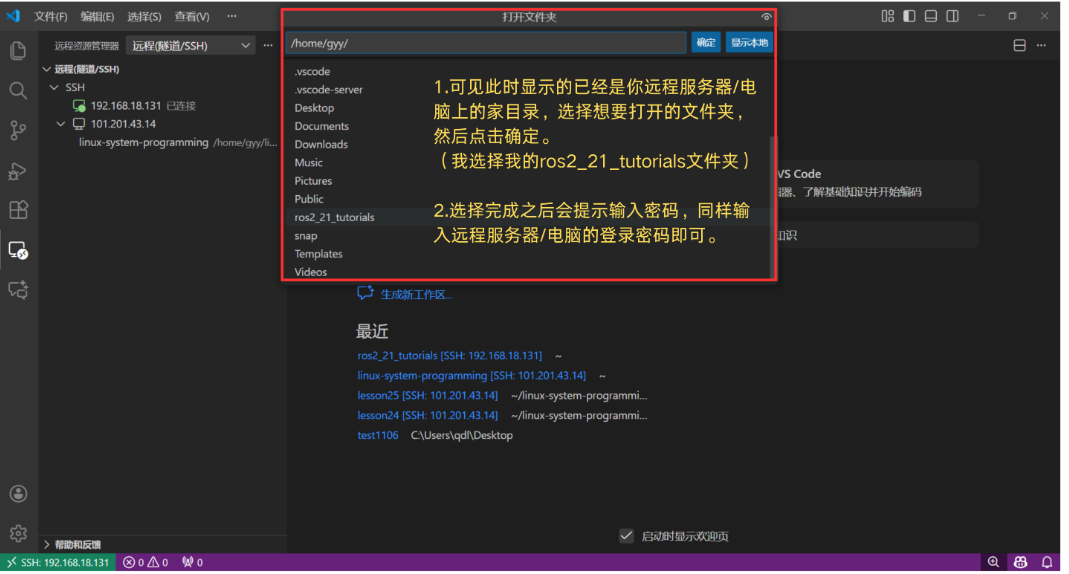Open the overflow menu ellipsis in menu bar
Viewport: 1069px width, 574px height.
click(232, 16)
